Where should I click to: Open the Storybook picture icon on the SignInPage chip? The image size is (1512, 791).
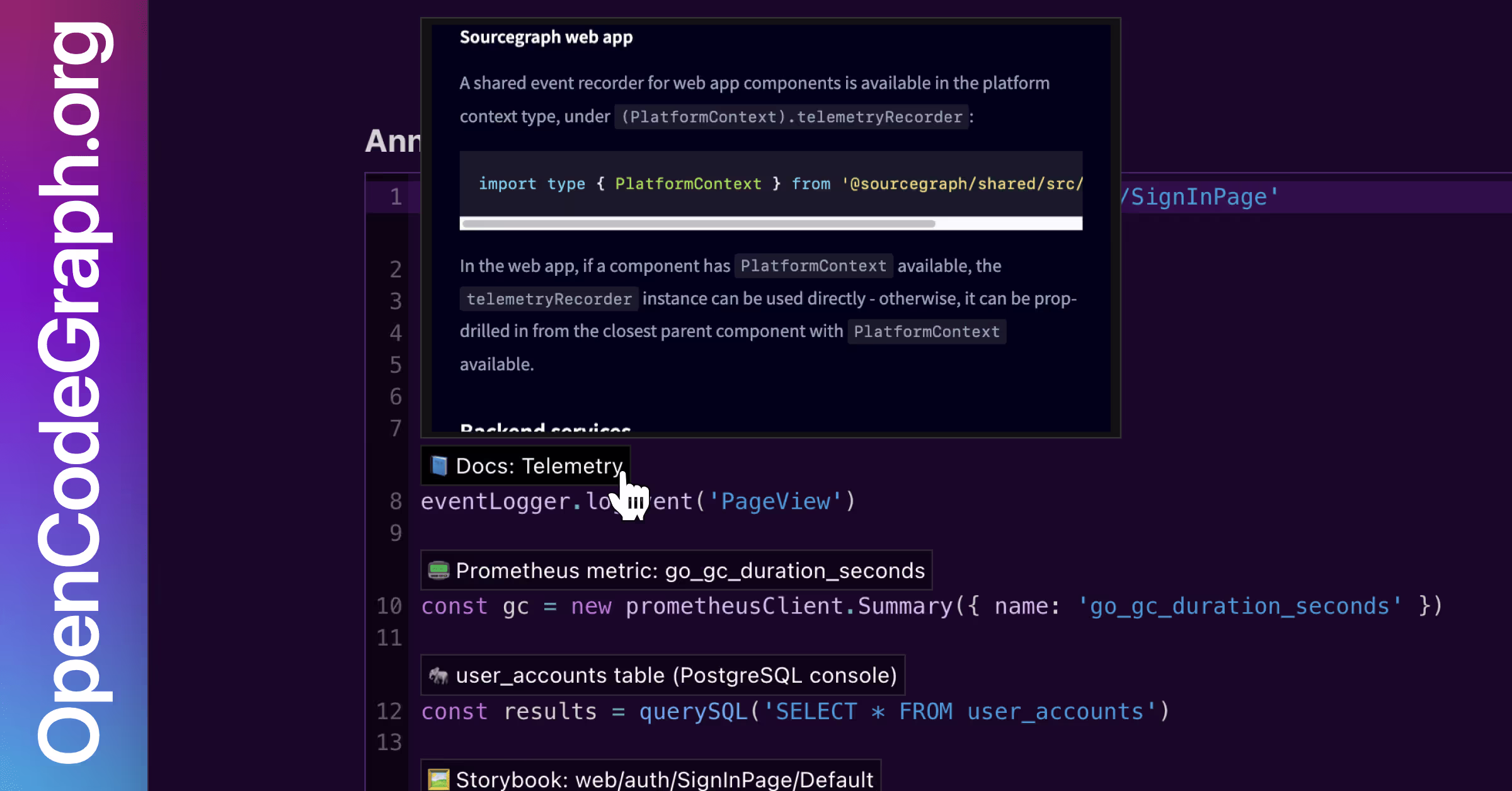coord(440,779)
